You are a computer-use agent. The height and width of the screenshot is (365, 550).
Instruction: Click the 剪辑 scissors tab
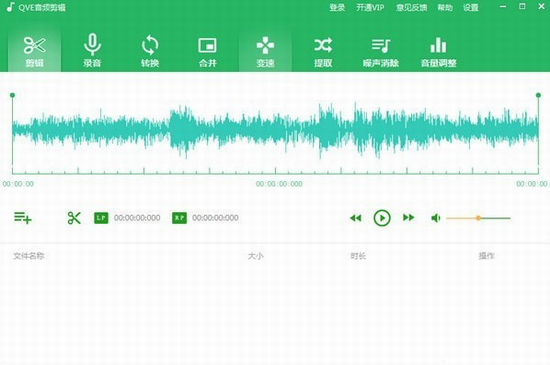click(34, 50)
